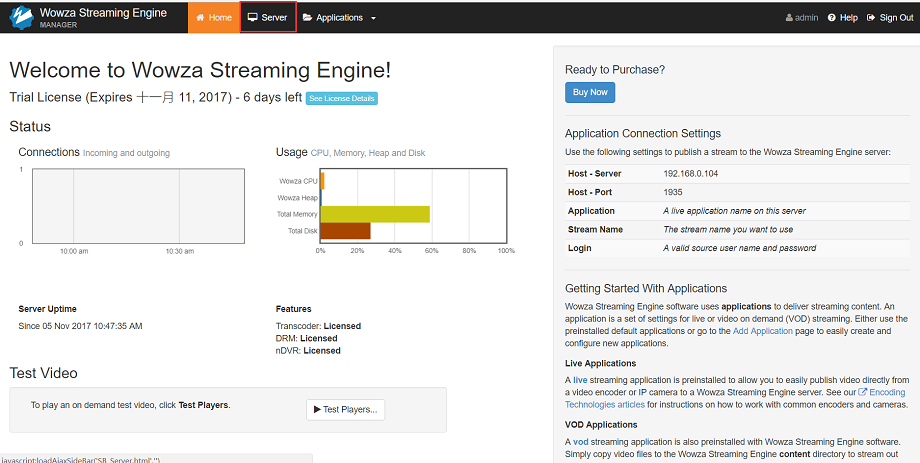Click 'A live application name on this server'
This screenshot has height=463, width=920.
tap(735, 211)
